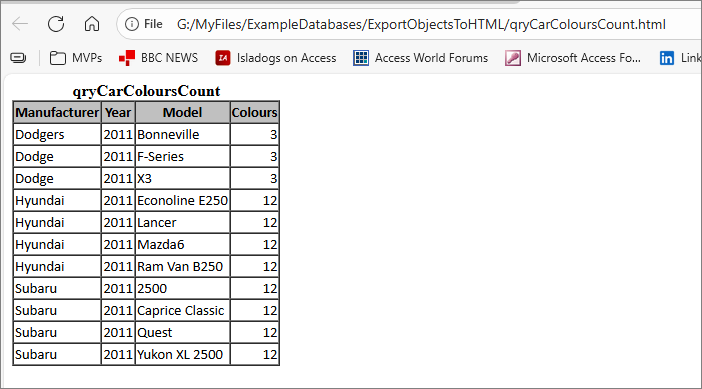The width and height of the screenshot is (702, 389).
Task: Click the Manufacturer column header
Action: (x=57, y=112)
